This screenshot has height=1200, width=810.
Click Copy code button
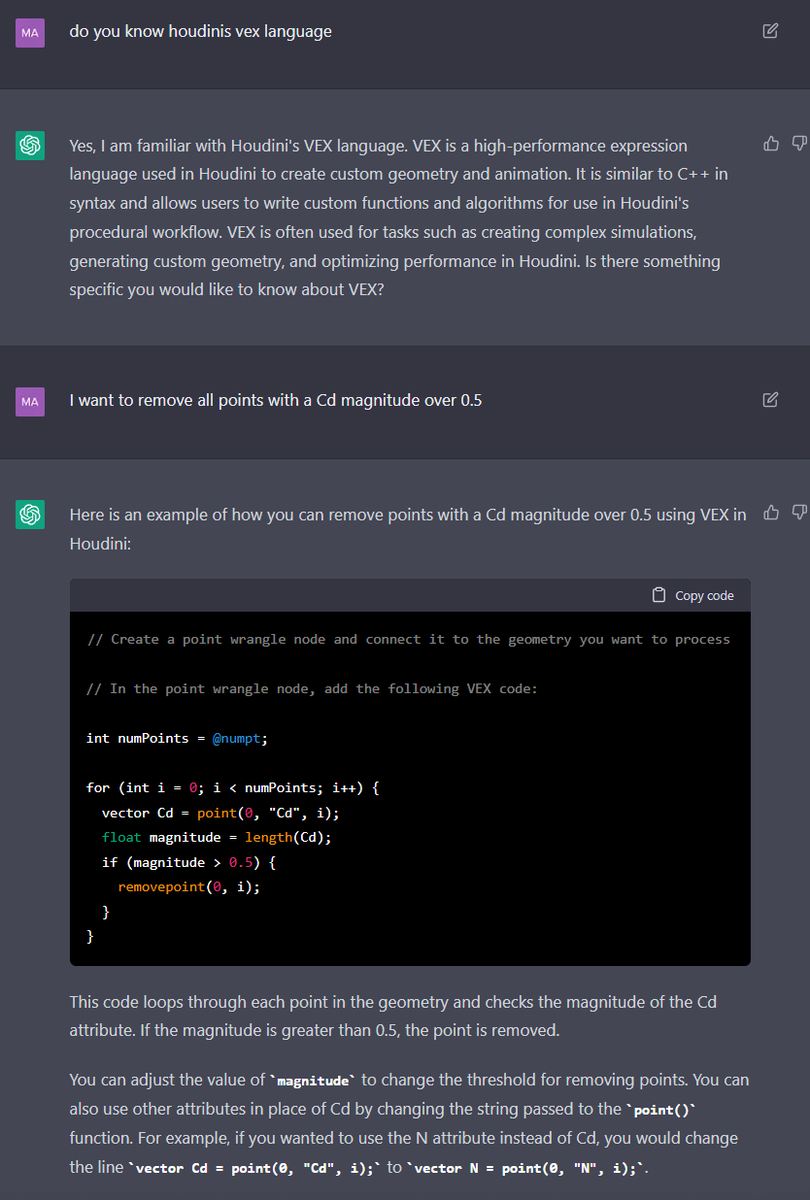tap(693, 595)
